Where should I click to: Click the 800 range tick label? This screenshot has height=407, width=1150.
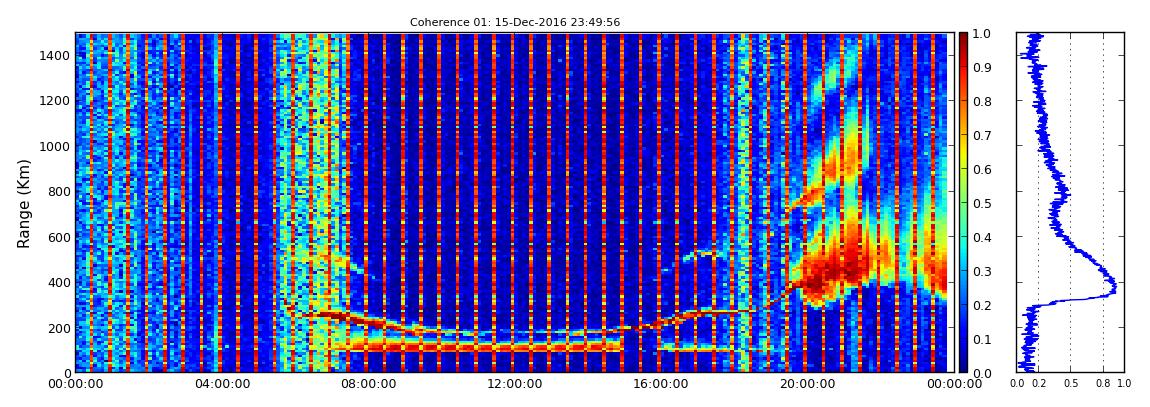pos(58,191)
